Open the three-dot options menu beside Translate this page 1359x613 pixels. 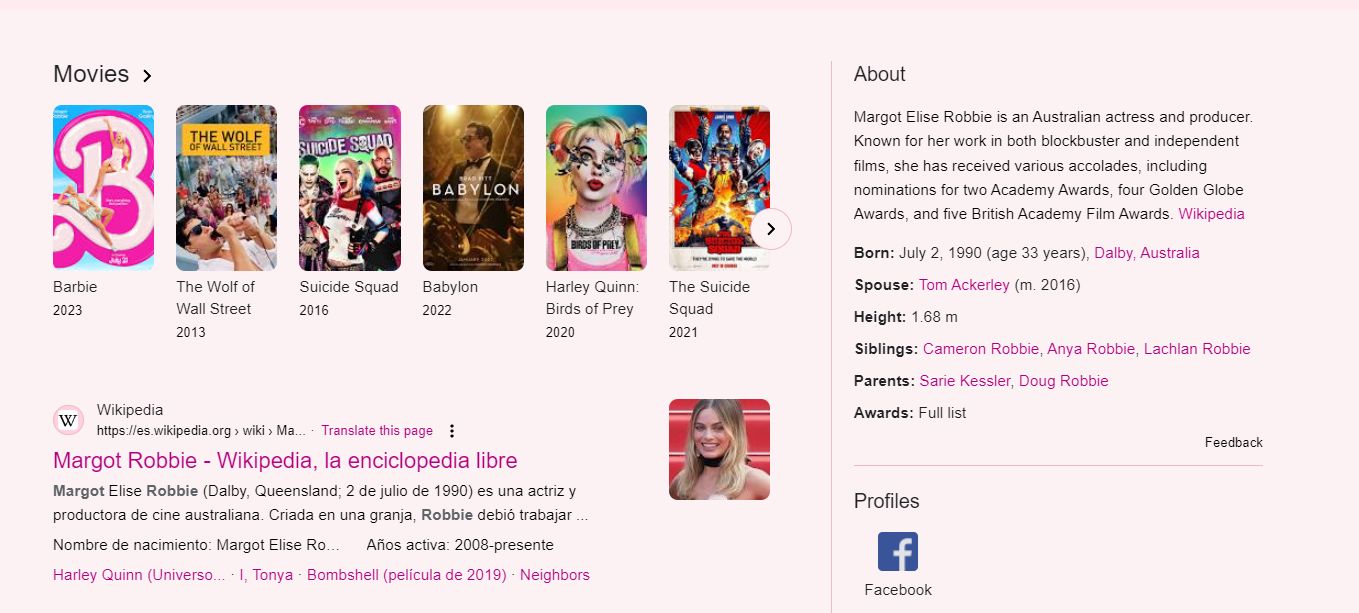(x=451, y=431)
